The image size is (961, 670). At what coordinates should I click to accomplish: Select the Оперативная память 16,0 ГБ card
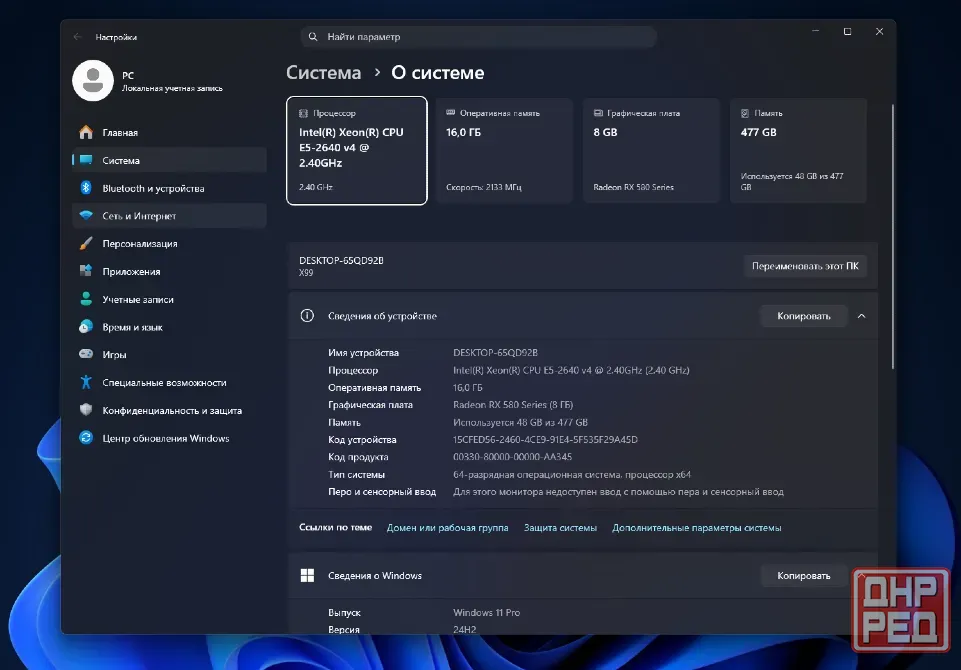(504, 151)
